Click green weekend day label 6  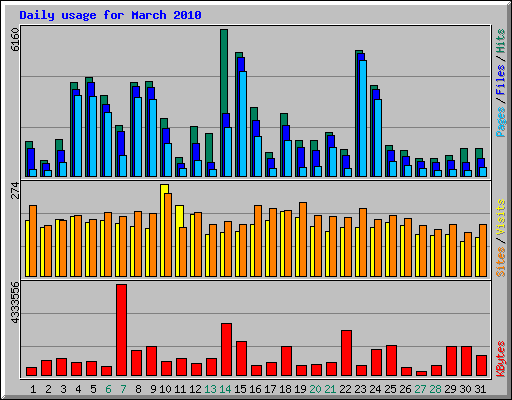108,389
